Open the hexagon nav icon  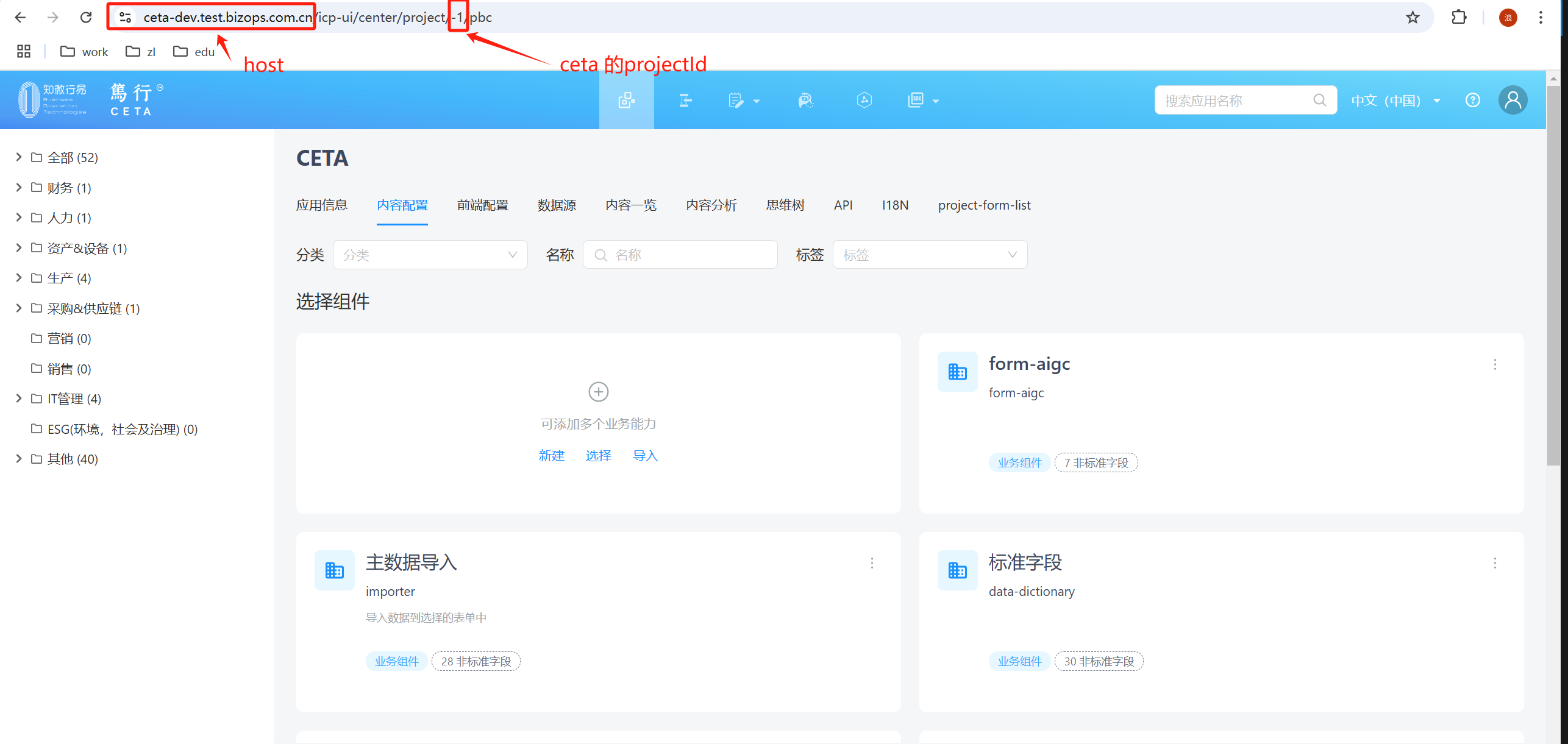pyautogui.click(x=864, y=100)
